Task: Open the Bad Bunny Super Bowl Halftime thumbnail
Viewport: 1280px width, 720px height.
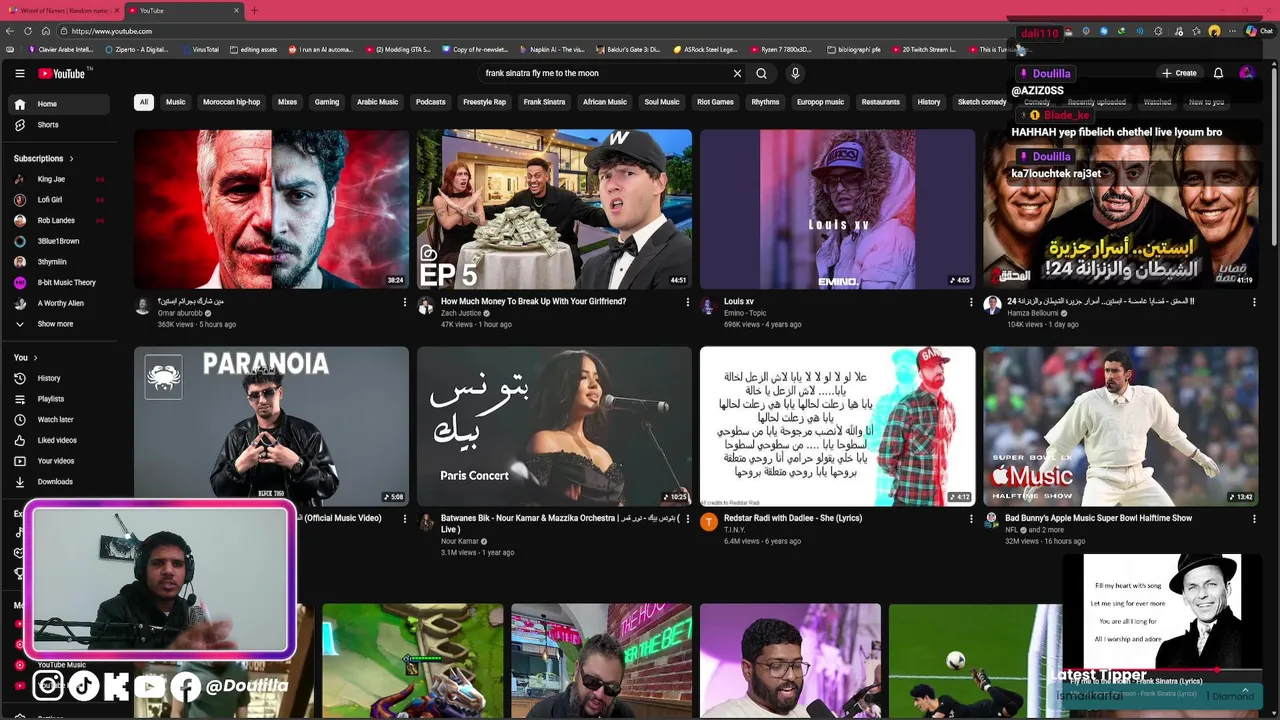Action: pyautogui.click(x=1120, y=426)
